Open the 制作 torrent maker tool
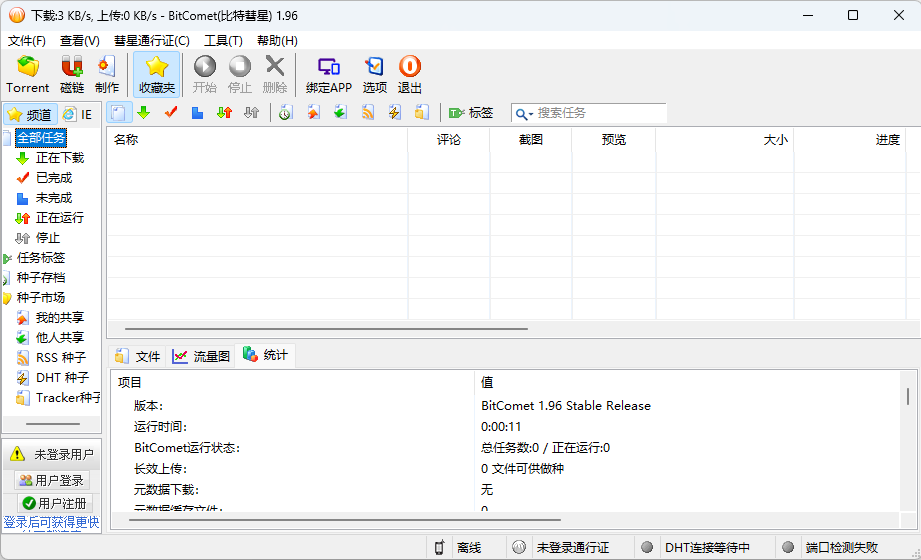Screen dimensions: 921x560 (107, 68)
